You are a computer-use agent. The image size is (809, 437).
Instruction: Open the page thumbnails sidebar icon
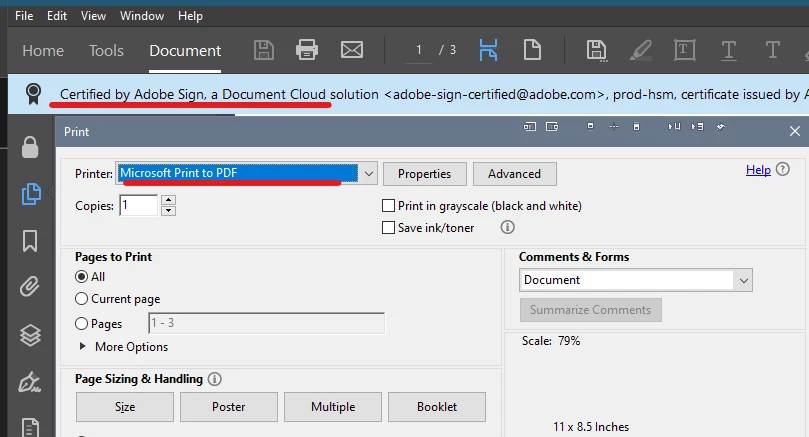[30, 193]
